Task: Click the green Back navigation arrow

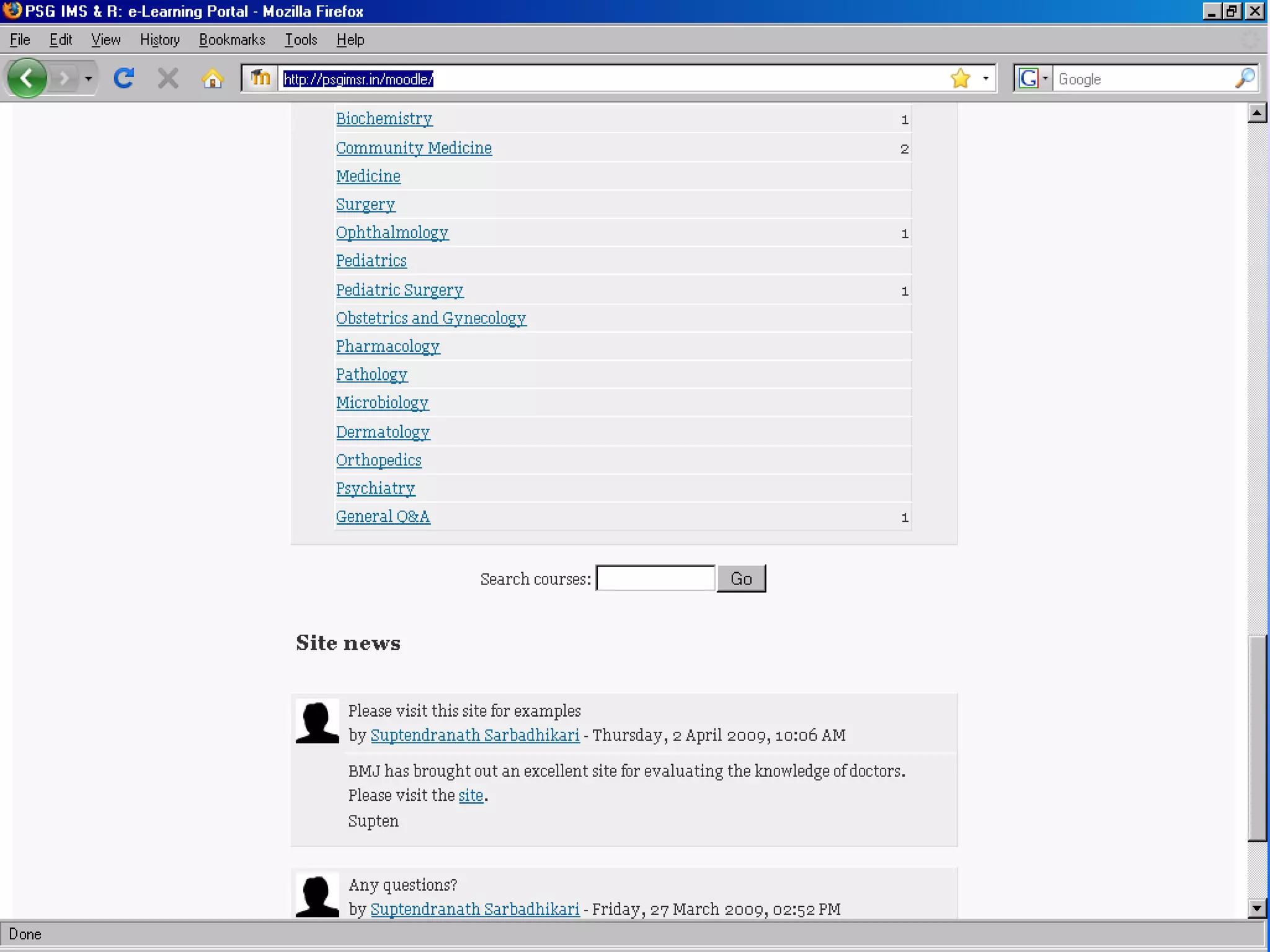Action: point(26,78)
